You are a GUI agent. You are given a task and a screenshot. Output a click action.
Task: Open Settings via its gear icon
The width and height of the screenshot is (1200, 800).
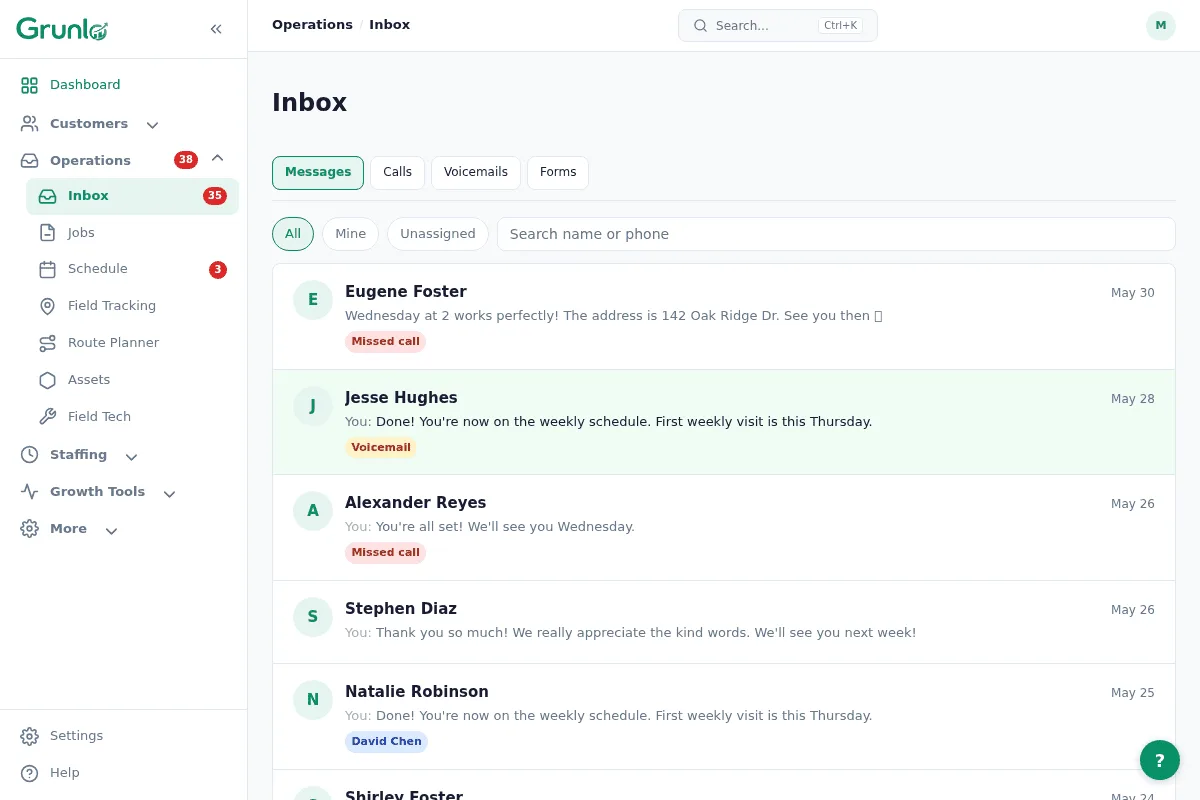pyautogui.click(x=30, y=736)
